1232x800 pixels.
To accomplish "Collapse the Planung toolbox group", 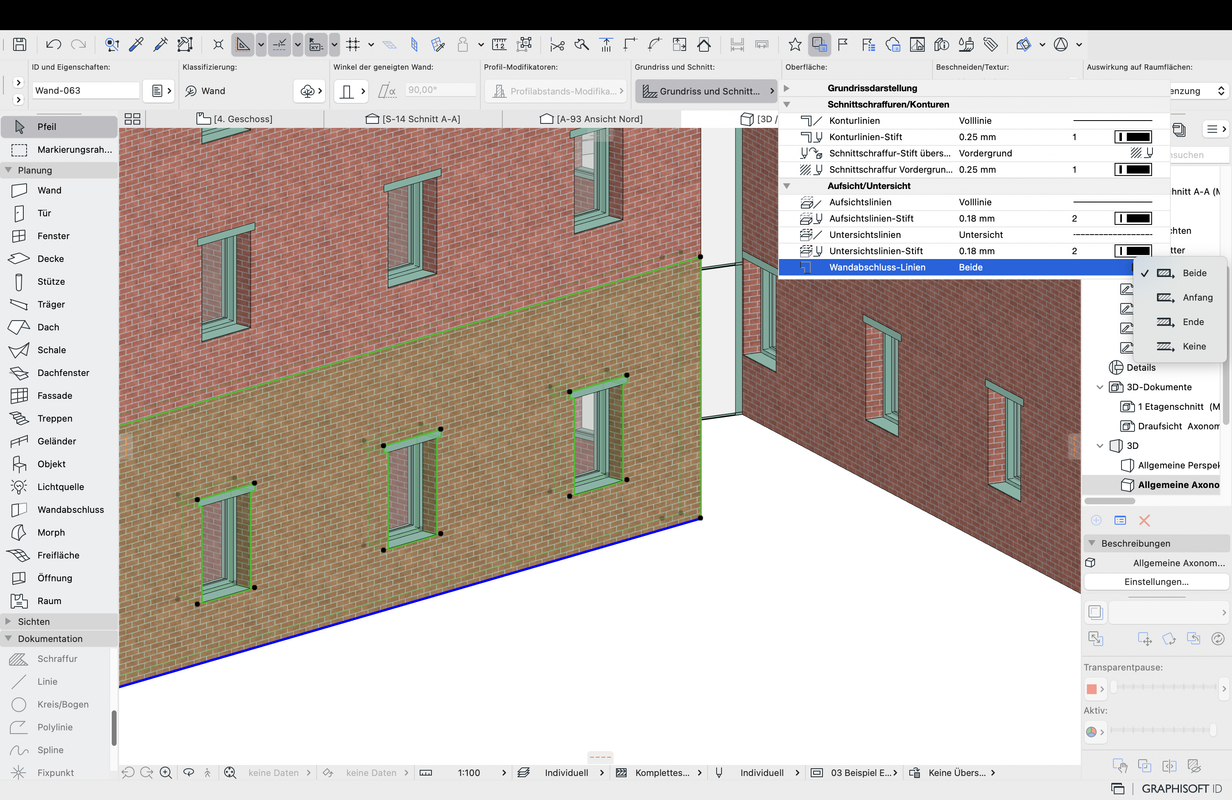I will point(9,170).
